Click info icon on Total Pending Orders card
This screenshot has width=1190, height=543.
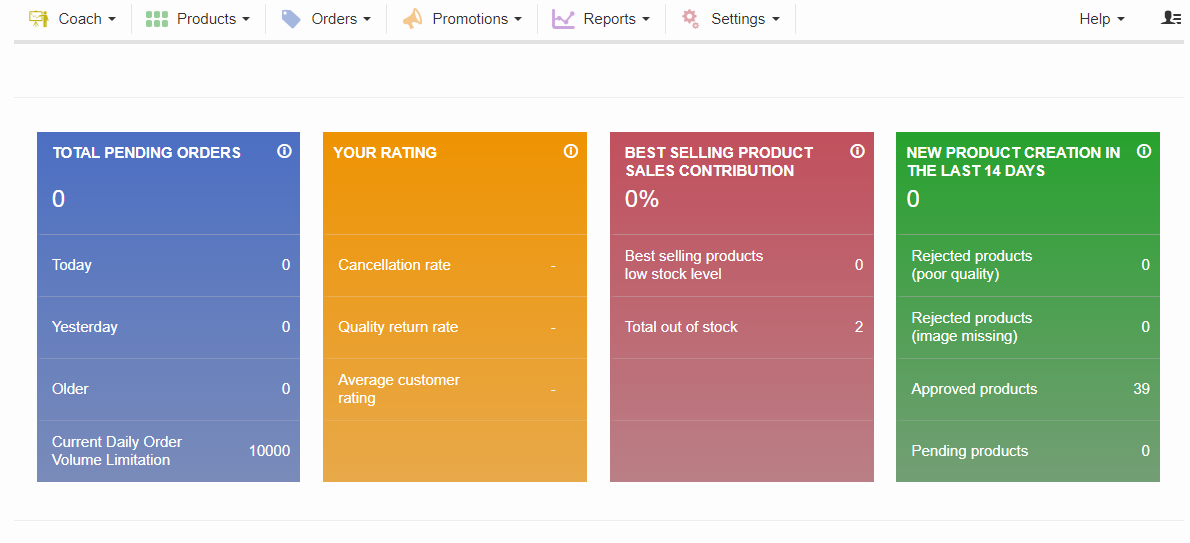284,151
